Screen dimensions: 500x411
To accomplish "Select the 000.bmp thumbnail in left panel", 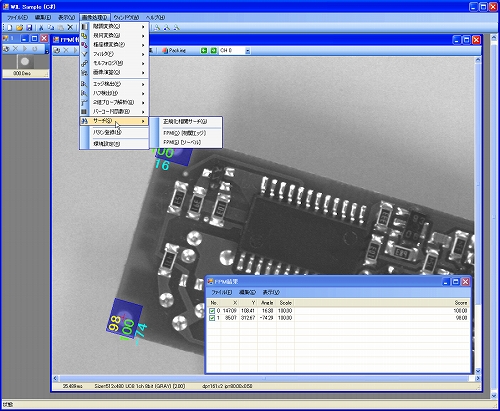I will [x=25, y=66].
